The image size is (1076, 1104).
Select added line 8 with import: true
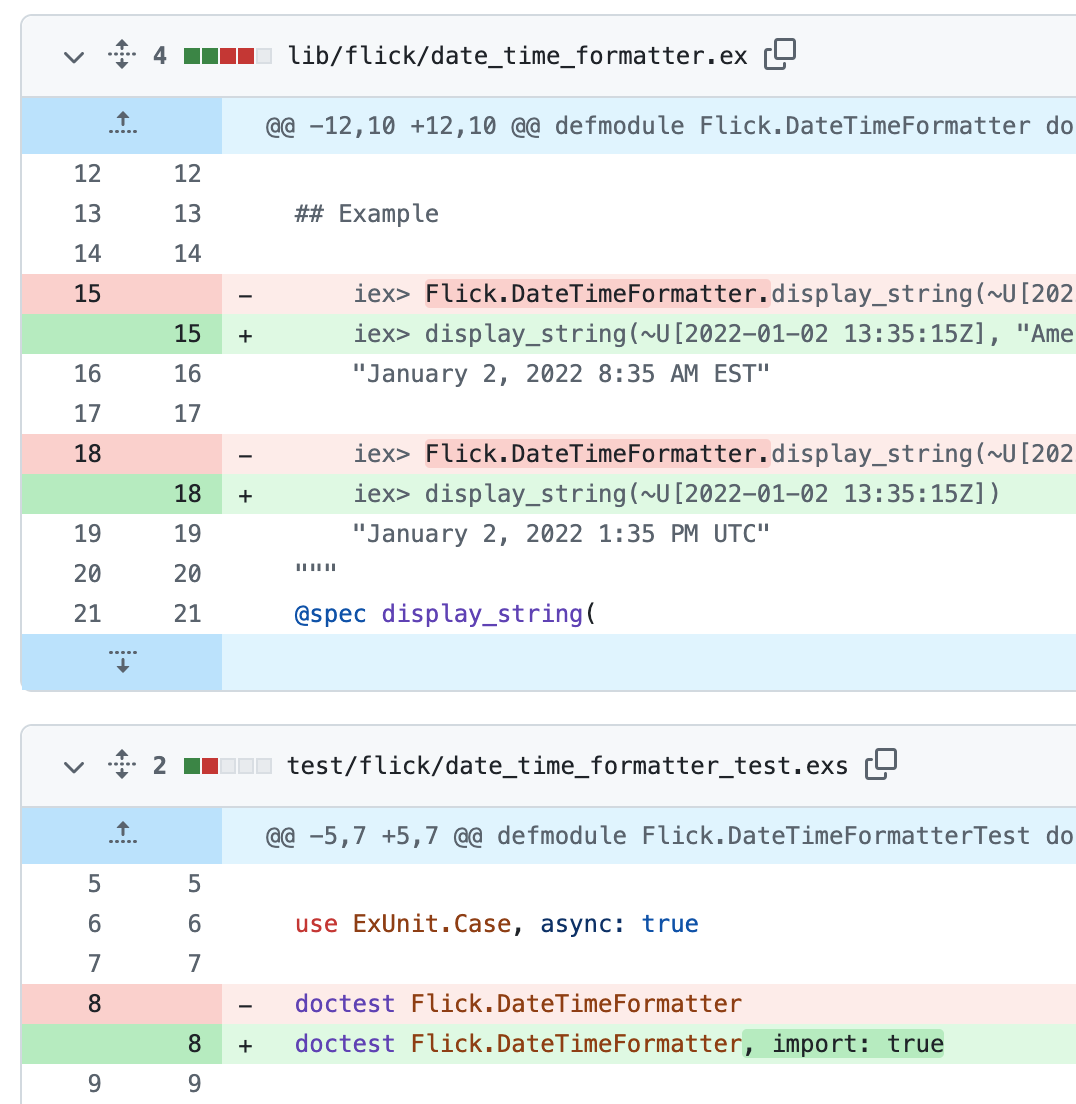pos(194,1043)
